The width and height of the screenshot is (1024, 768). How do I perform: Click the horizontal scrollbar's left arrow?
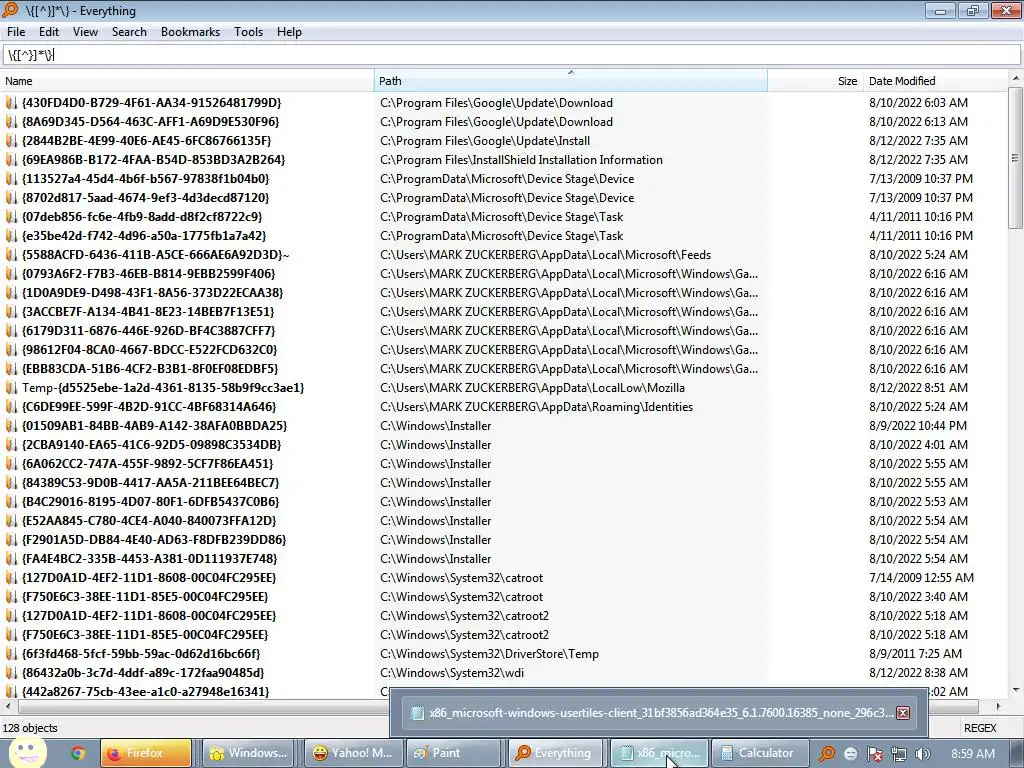[x=8, y=706]
